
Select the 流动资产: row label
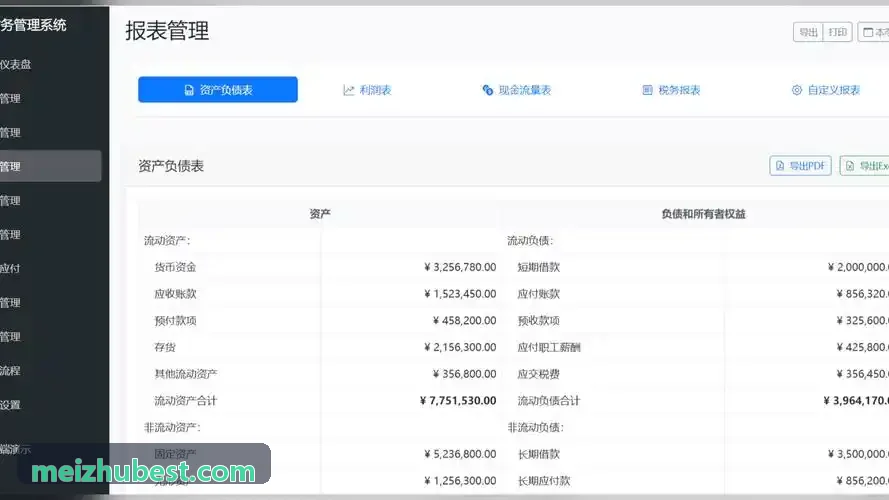[167, 240]
